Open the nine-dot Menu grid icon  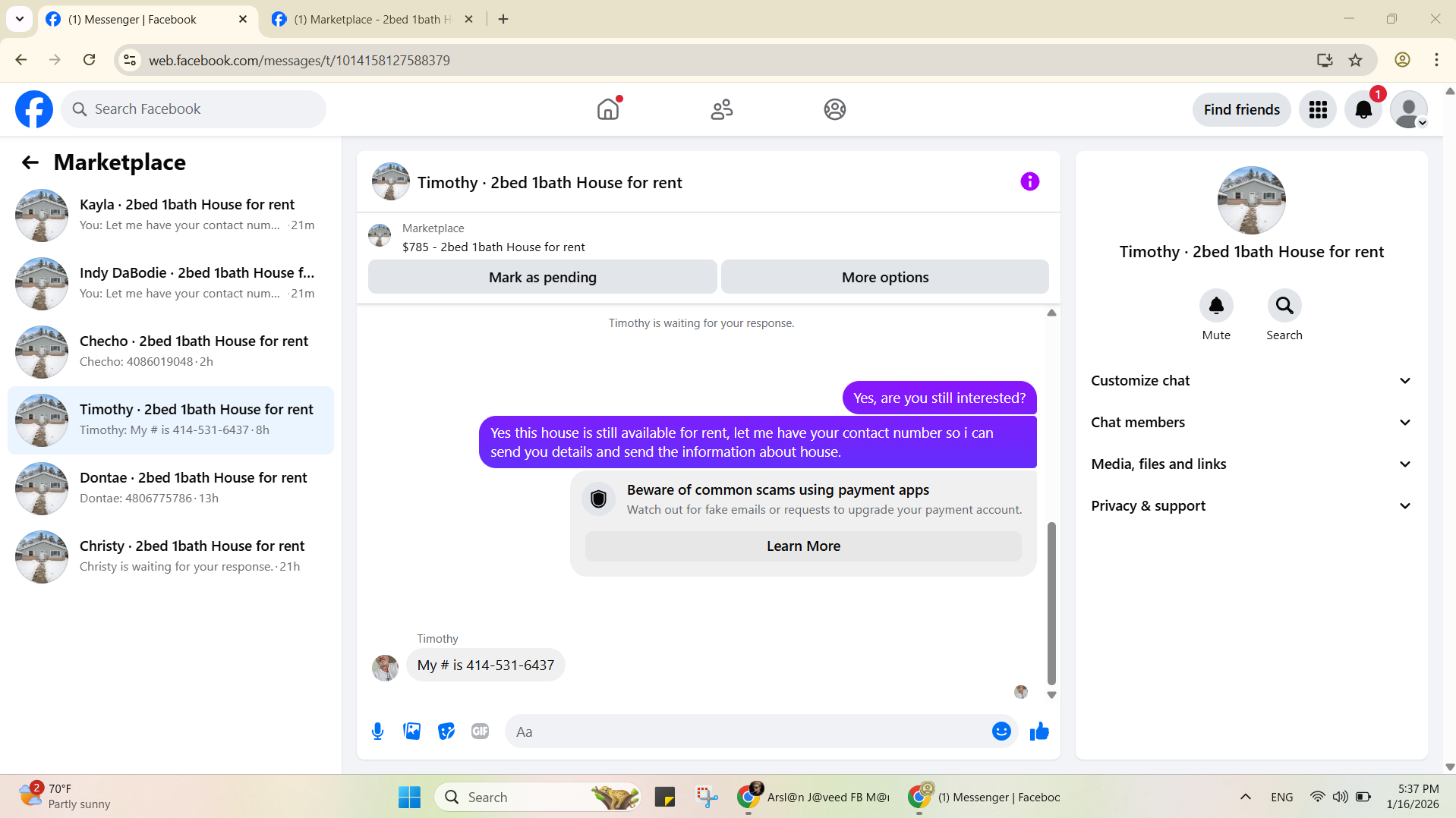coord(1317,109)
